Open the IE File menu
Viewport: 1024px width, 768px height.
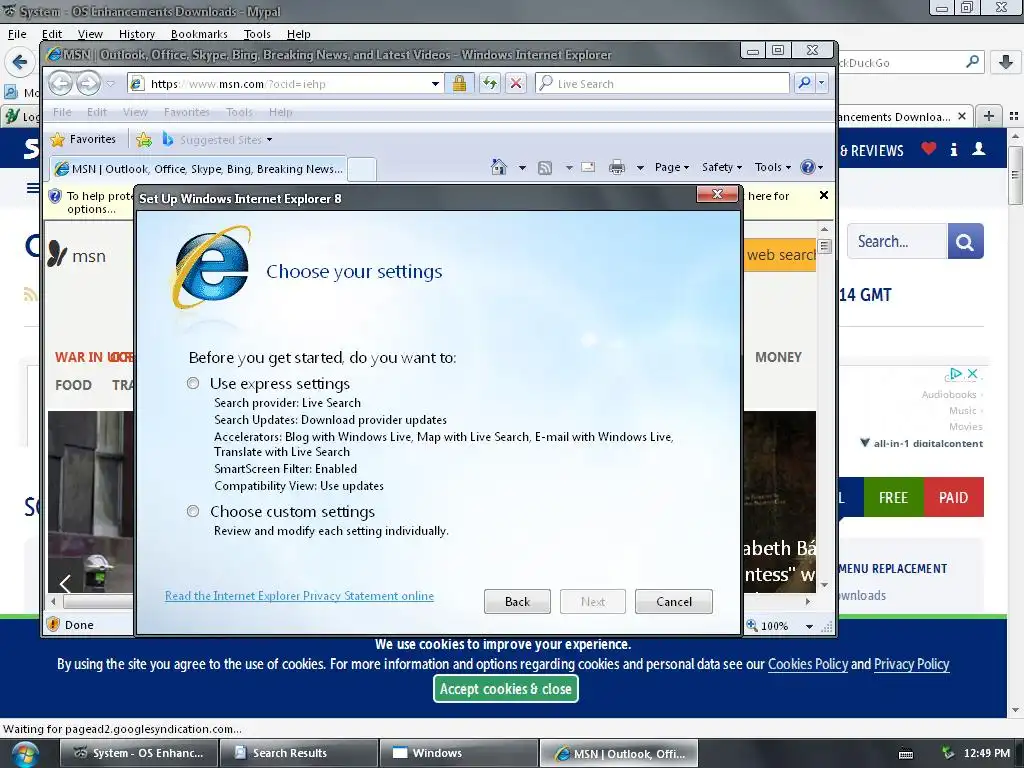[x=62, y=112]
